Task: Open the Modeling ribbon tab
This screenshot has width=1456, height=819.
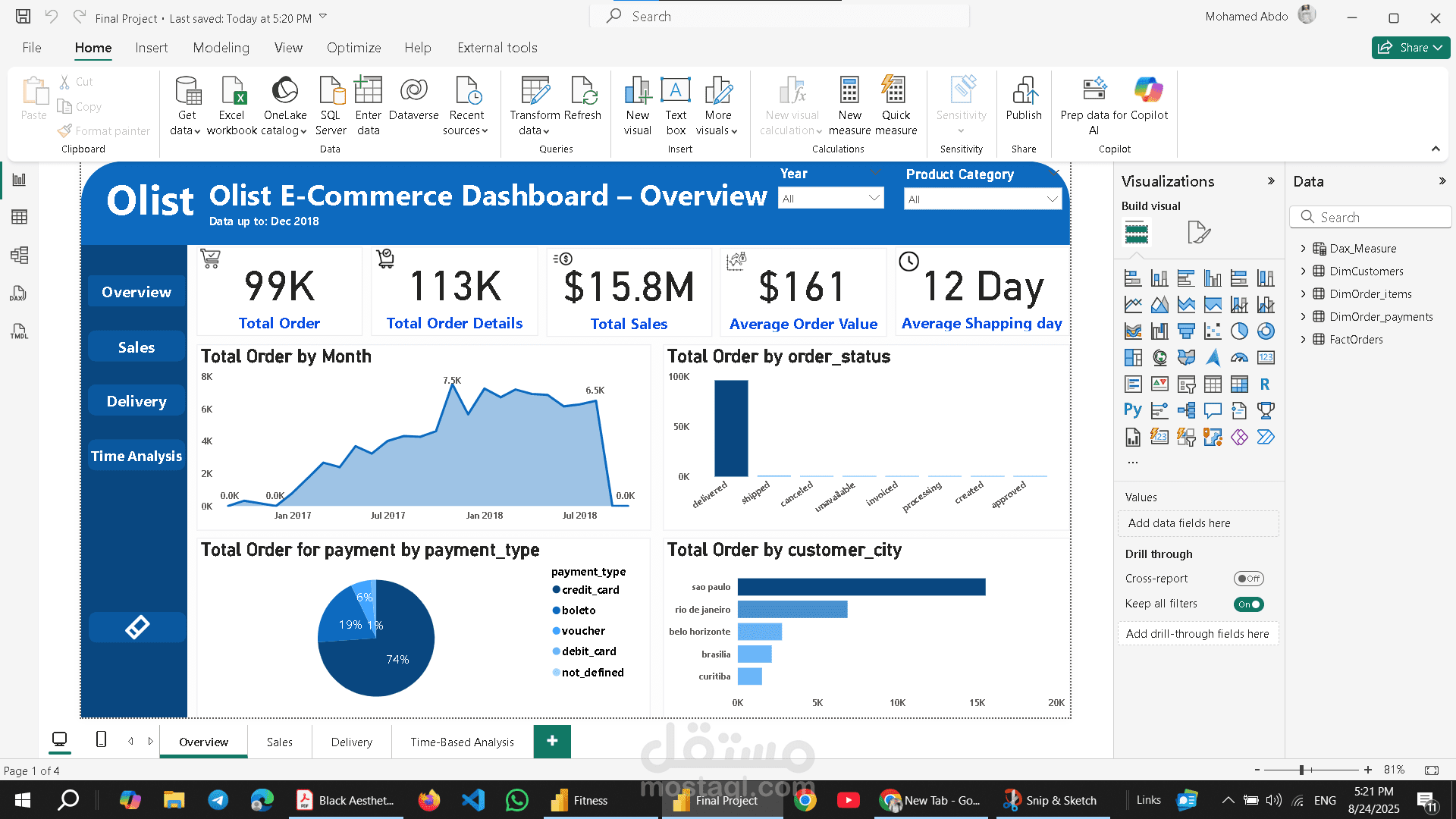Action: coord(221,48)
